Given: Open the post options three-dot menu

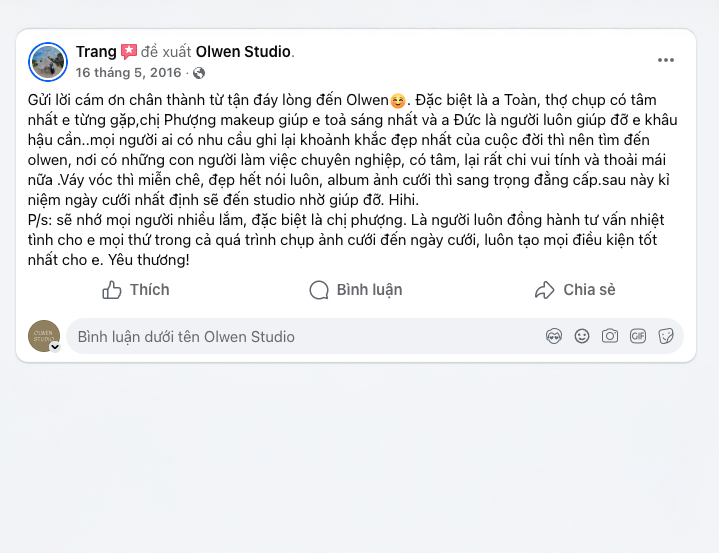Looking at the screenshot, I should (x=666, y=60).
